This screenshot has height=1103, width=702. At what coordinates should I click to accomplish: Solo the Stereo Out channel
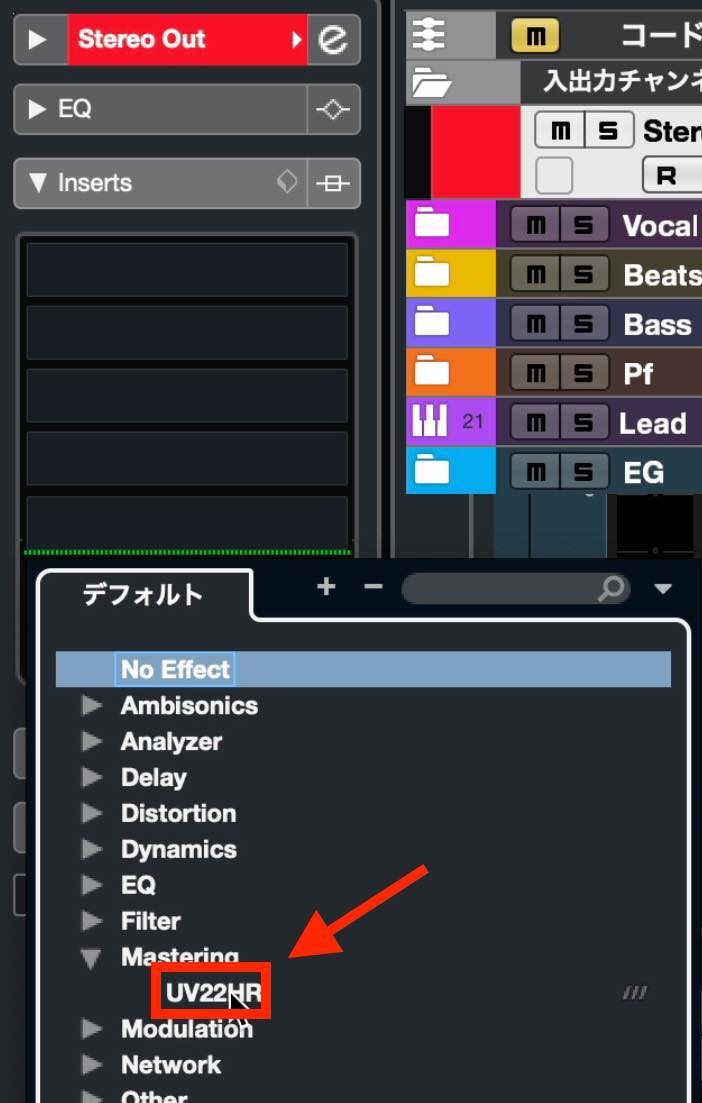[609, 130]
